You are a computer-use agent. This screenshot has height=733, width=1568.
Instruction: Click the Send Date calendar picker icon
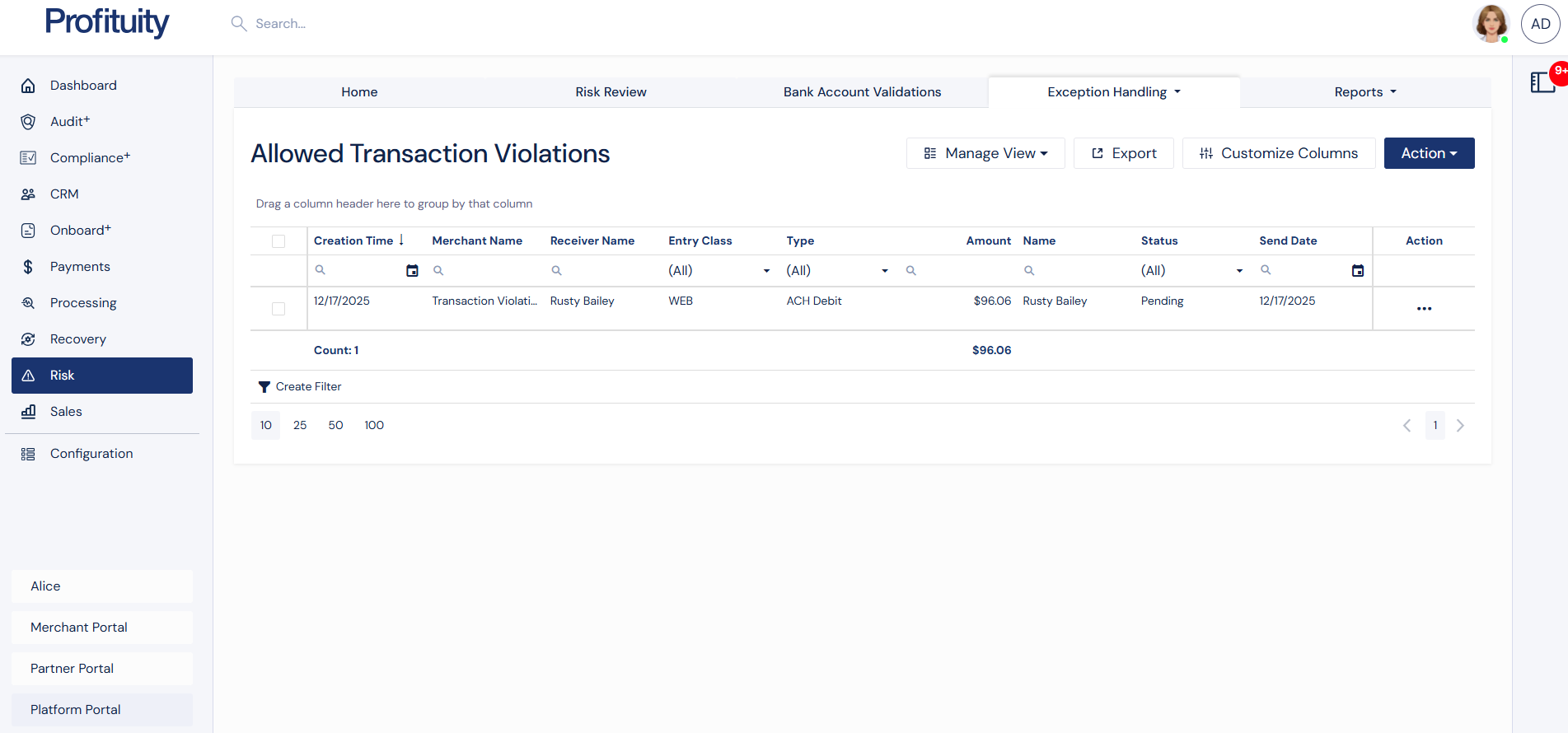(x=1357, y=271)
